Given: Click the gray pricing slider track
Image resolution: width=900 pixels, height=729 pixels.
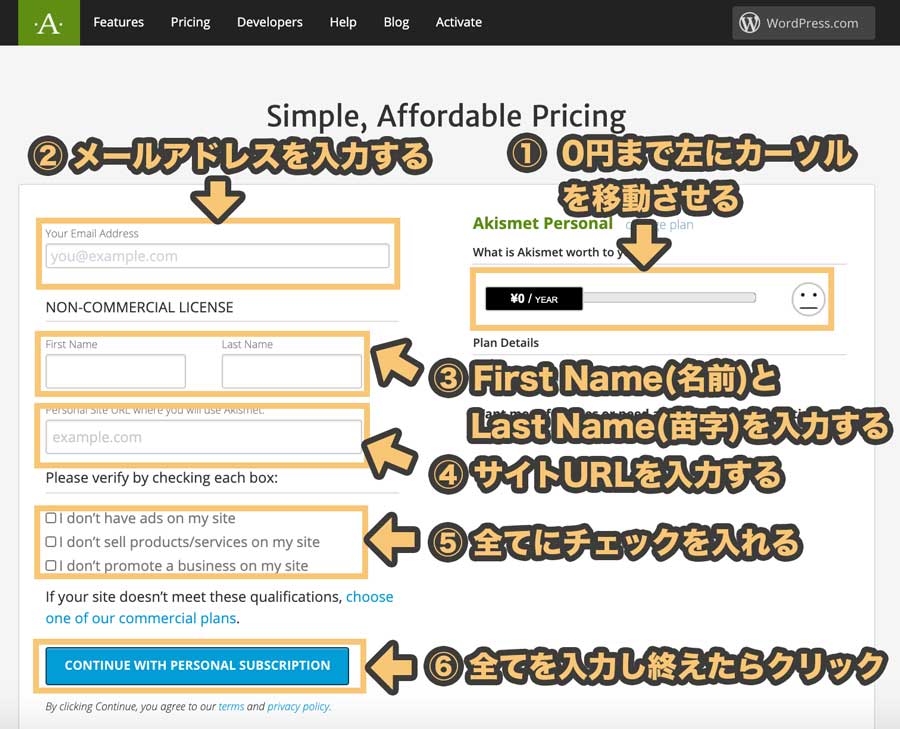Looking at the screenshot, I should (x=669, y=297).
